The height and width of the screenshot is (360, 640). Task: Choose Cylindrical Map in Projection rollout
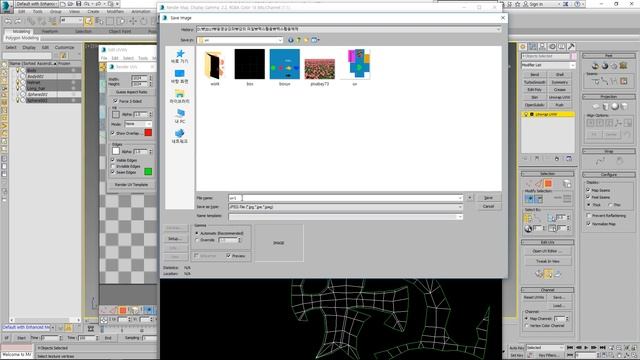pyautogui.click(x=606, y=107)
